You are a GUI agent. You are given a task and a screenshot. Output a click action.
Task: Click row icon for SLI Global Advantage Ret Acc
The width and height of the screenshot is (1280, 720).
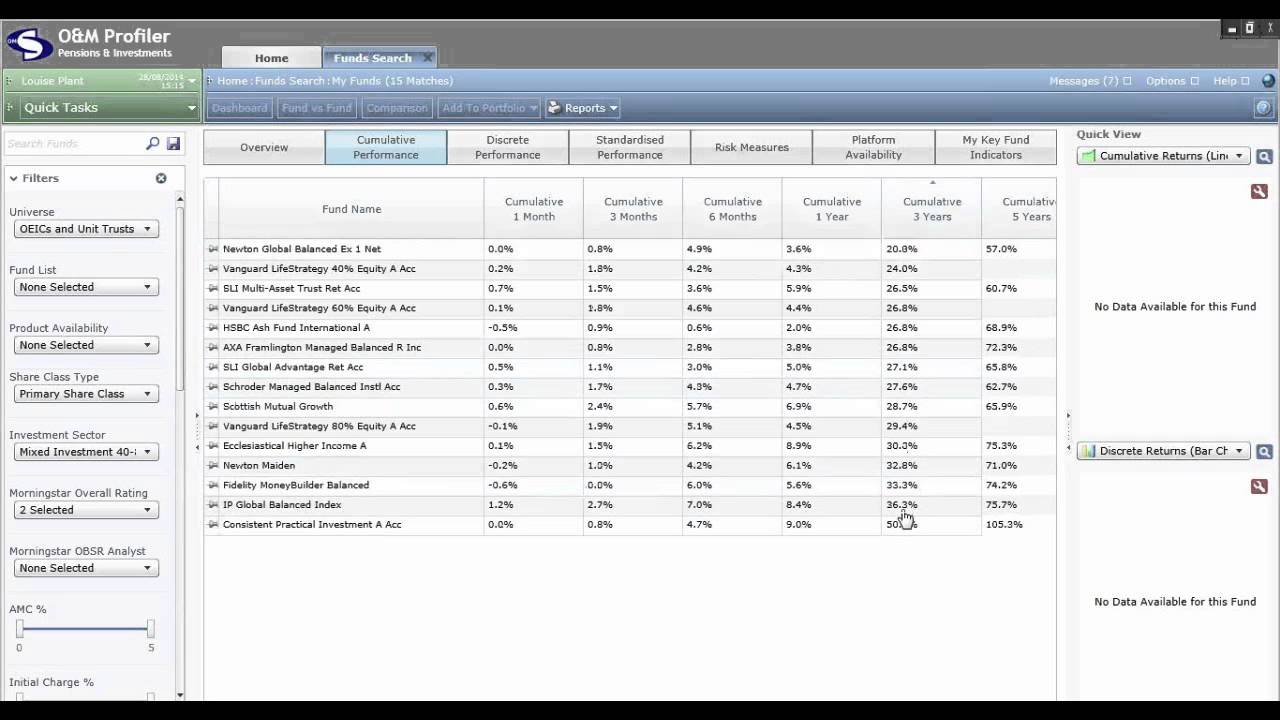click(x=212, y=367)
